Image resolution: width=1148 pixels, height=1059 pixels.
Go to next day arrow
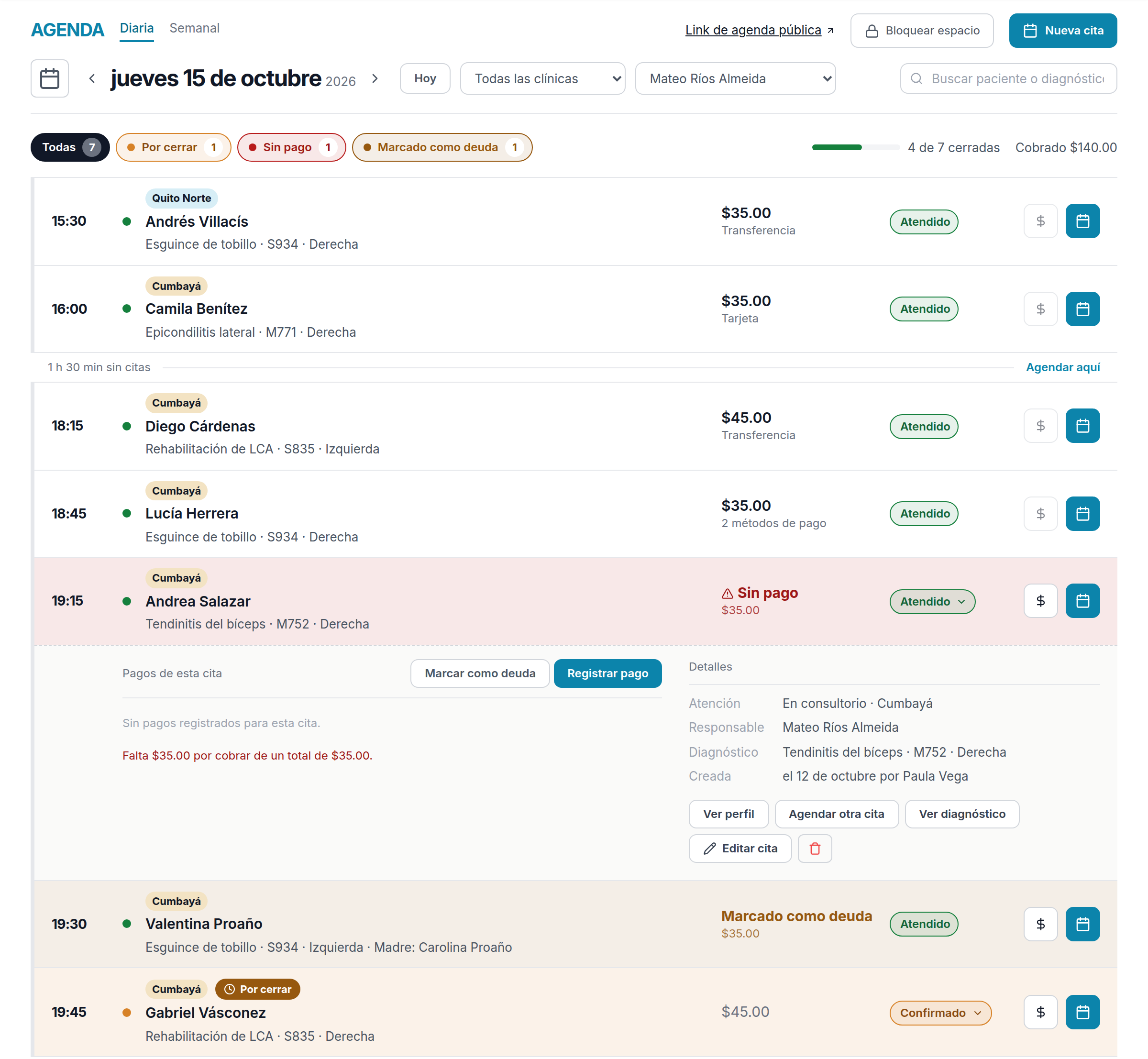point(375,78)
